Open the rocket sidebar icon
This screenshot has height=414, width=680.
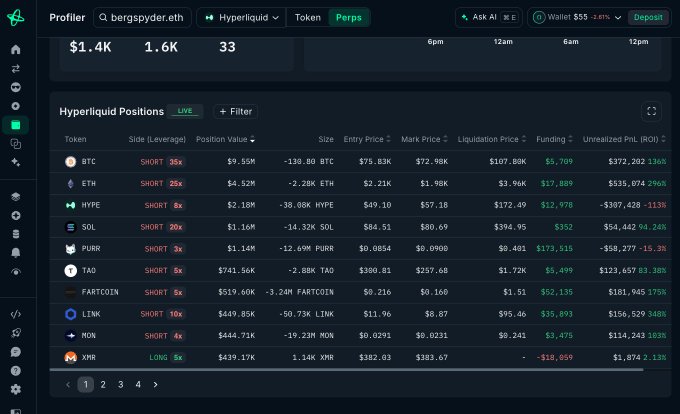16,333
